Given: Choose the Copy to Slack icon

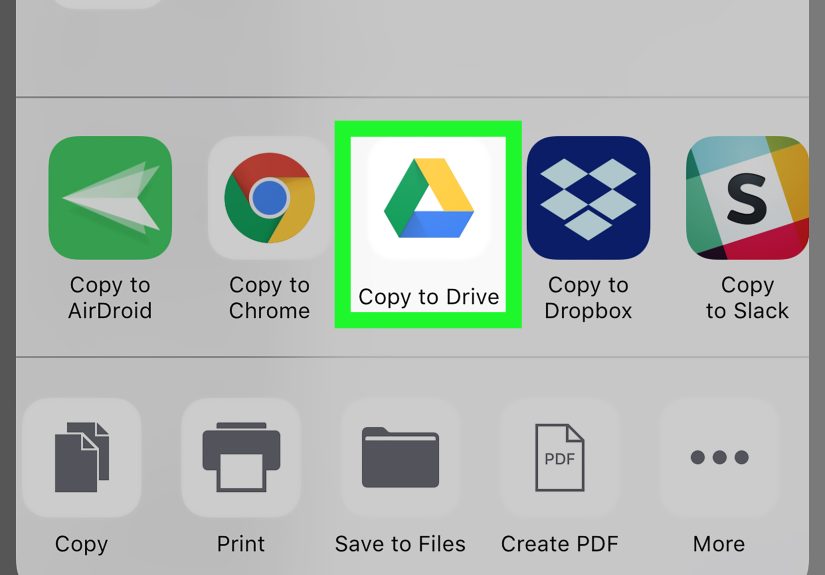Looking at the screenshot, I should [748, 198].
